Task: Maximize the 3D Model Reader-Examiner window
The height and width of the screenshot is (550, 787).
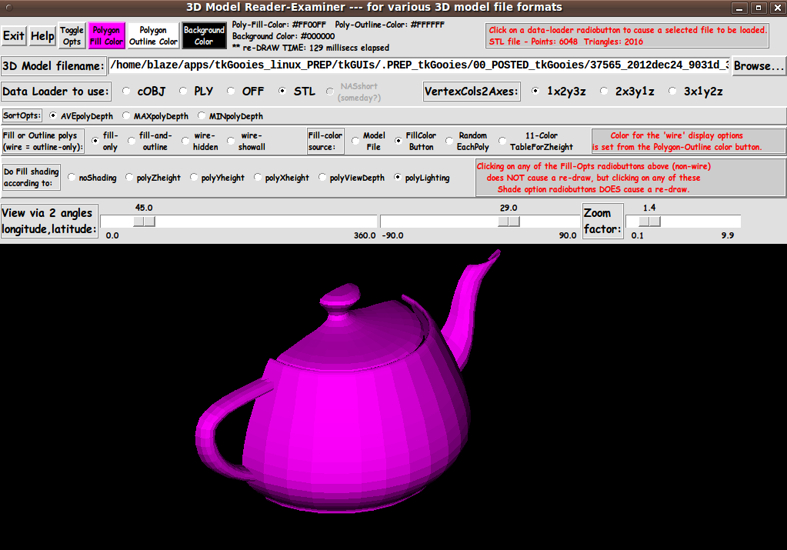Action: (x=758, y=8)
